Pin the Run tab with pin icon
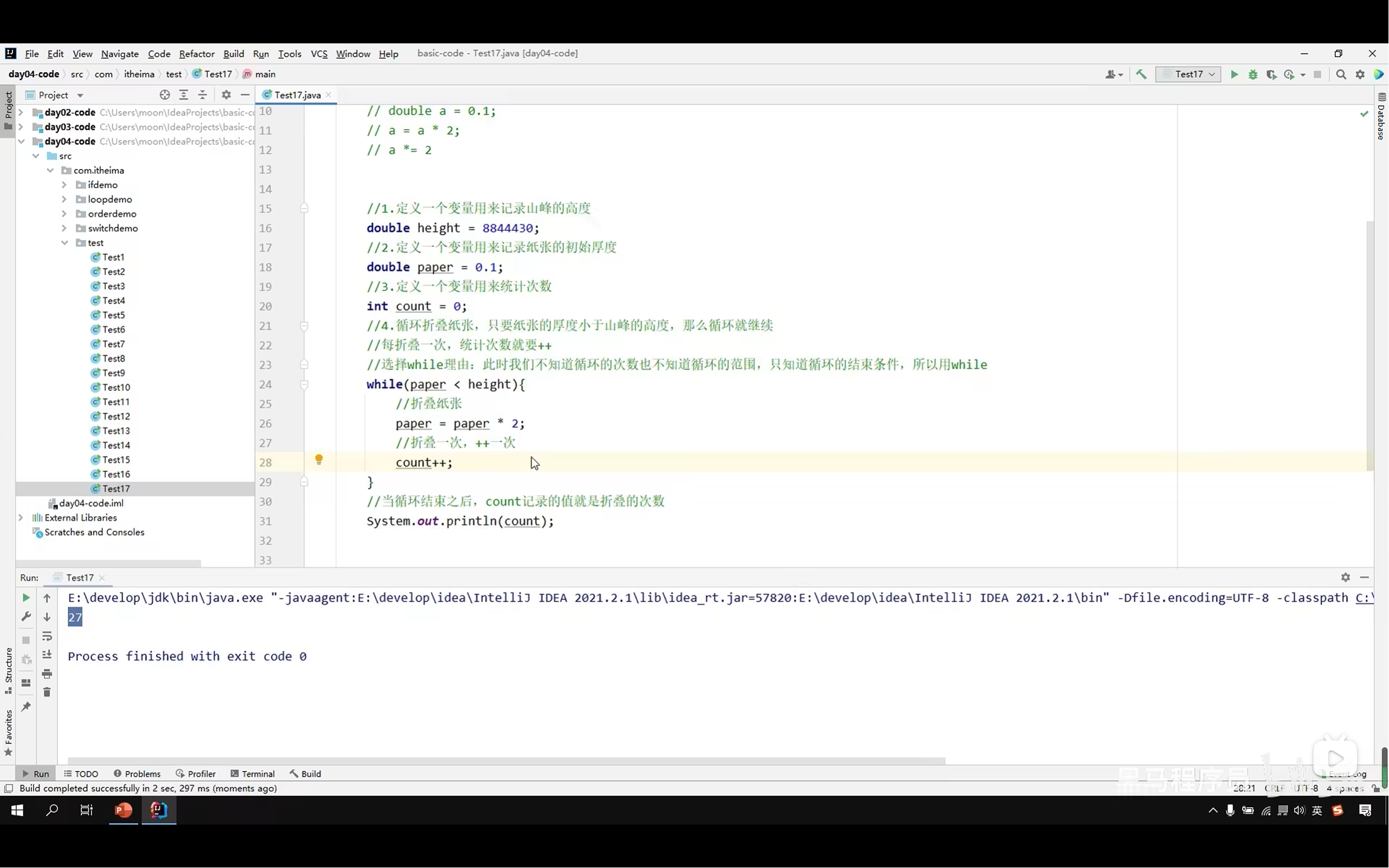Viewport: 1389px width, 868px height. [26, 706]
